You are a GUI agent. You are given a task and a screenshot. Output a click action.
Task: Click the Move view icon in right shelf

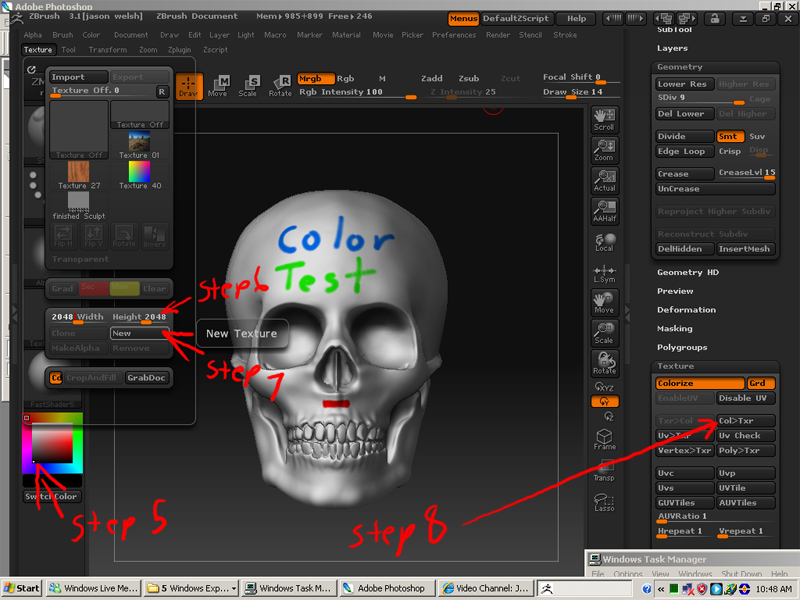point(605,303)
